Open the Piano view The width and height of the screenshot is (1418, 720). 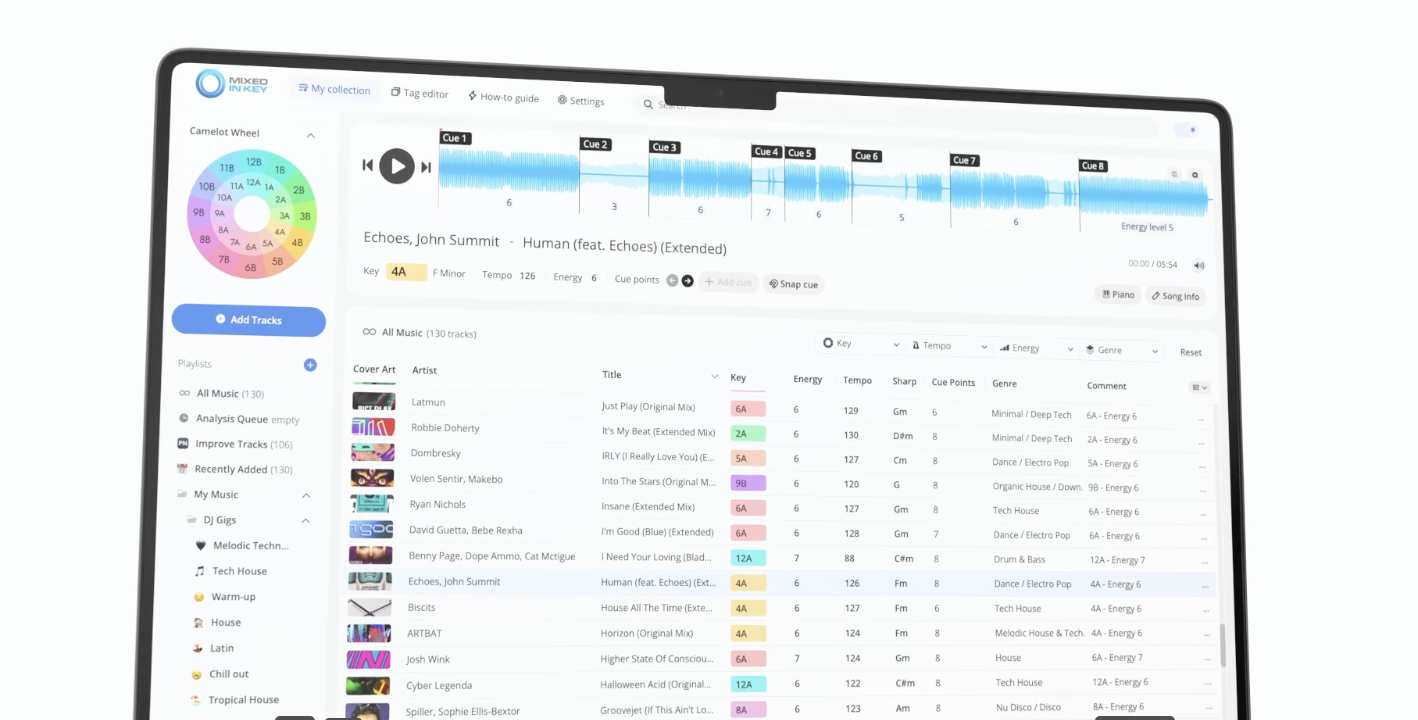[1118, 295]
